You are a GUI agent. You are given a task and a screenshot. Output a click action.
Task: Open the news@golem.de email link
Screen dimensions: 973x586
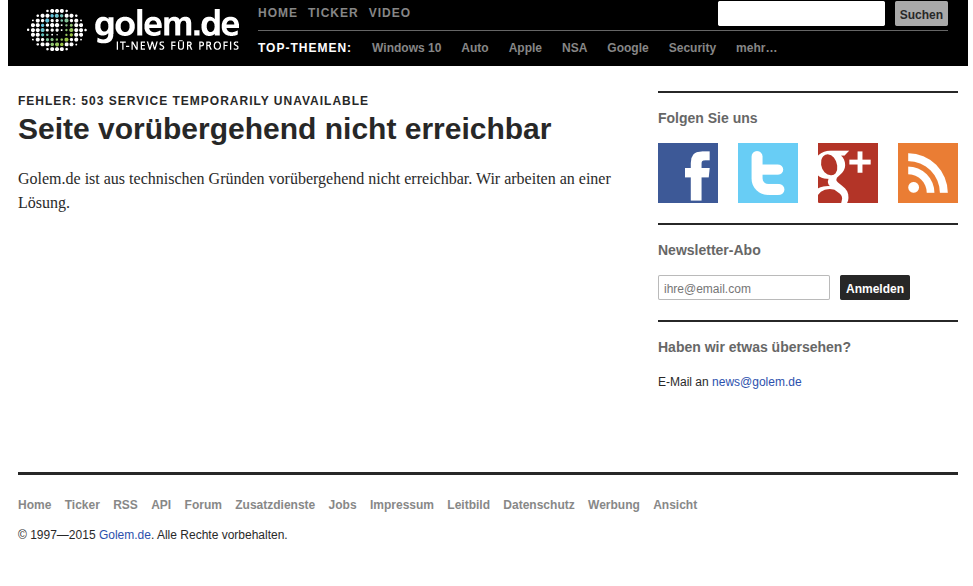tap(756, 382)
